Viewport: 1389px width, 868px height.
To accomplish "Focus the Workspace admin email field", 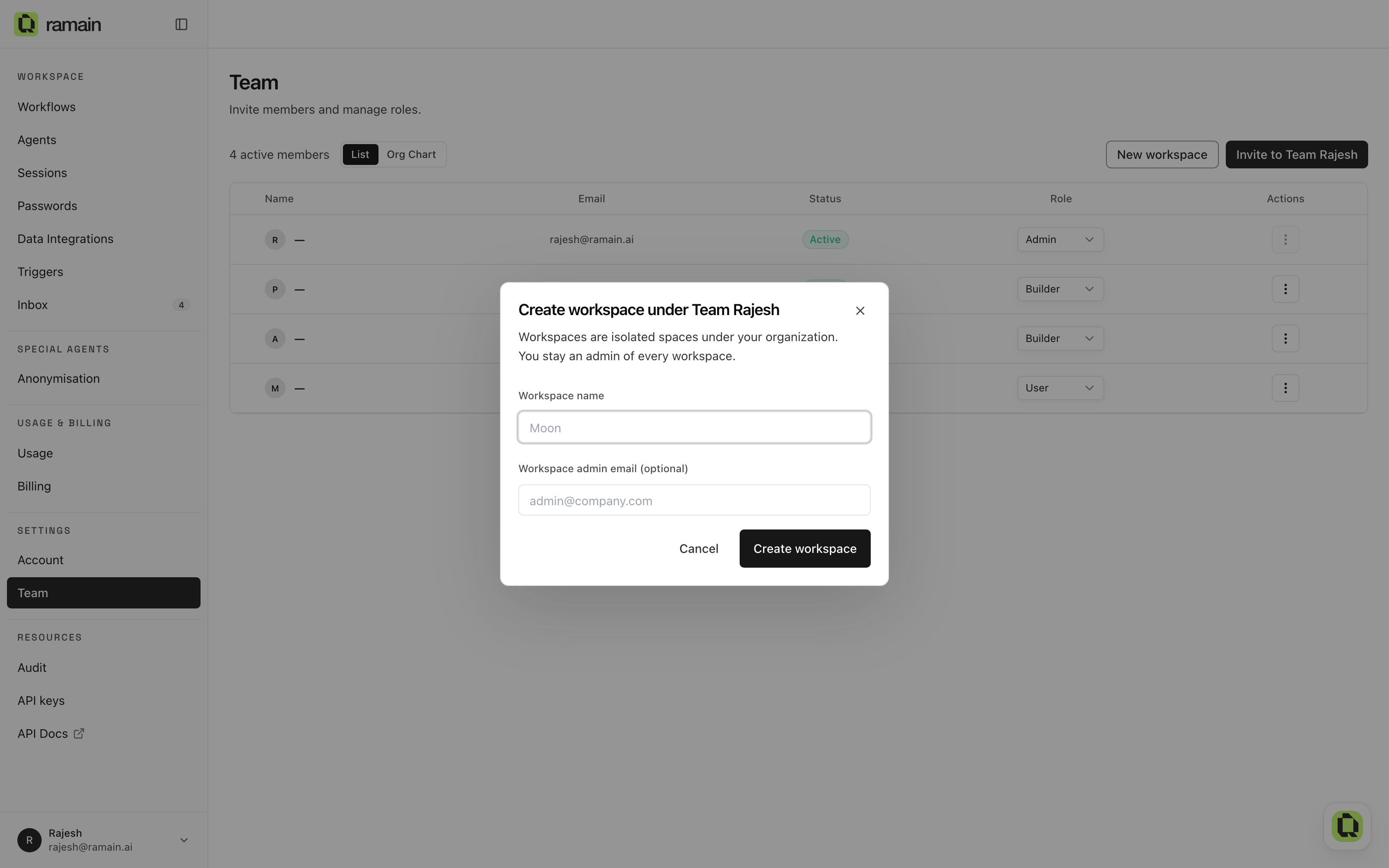I will click(694, 500).
